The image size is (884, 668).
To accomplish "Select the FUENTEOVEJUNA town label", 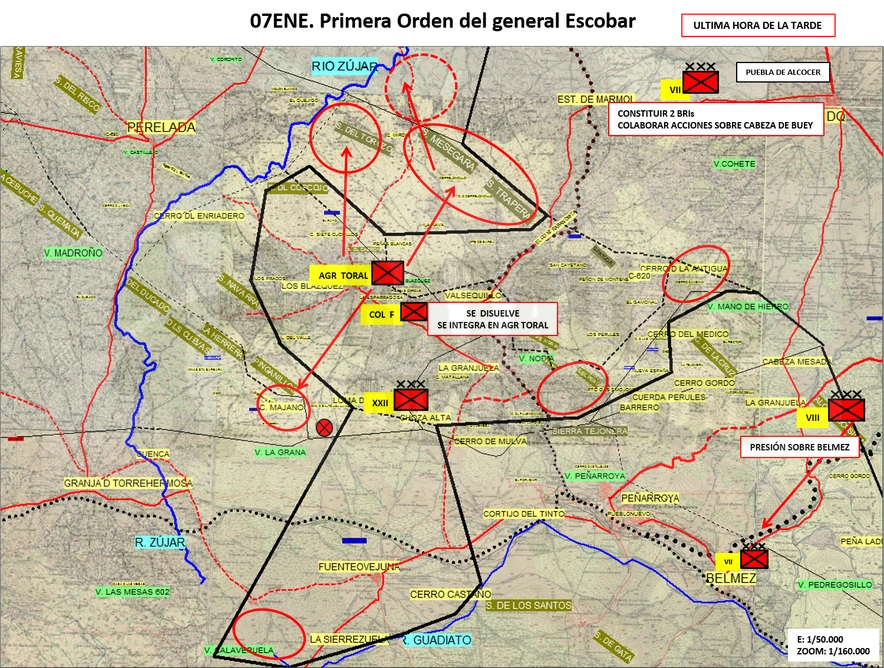I will [359, 567].
